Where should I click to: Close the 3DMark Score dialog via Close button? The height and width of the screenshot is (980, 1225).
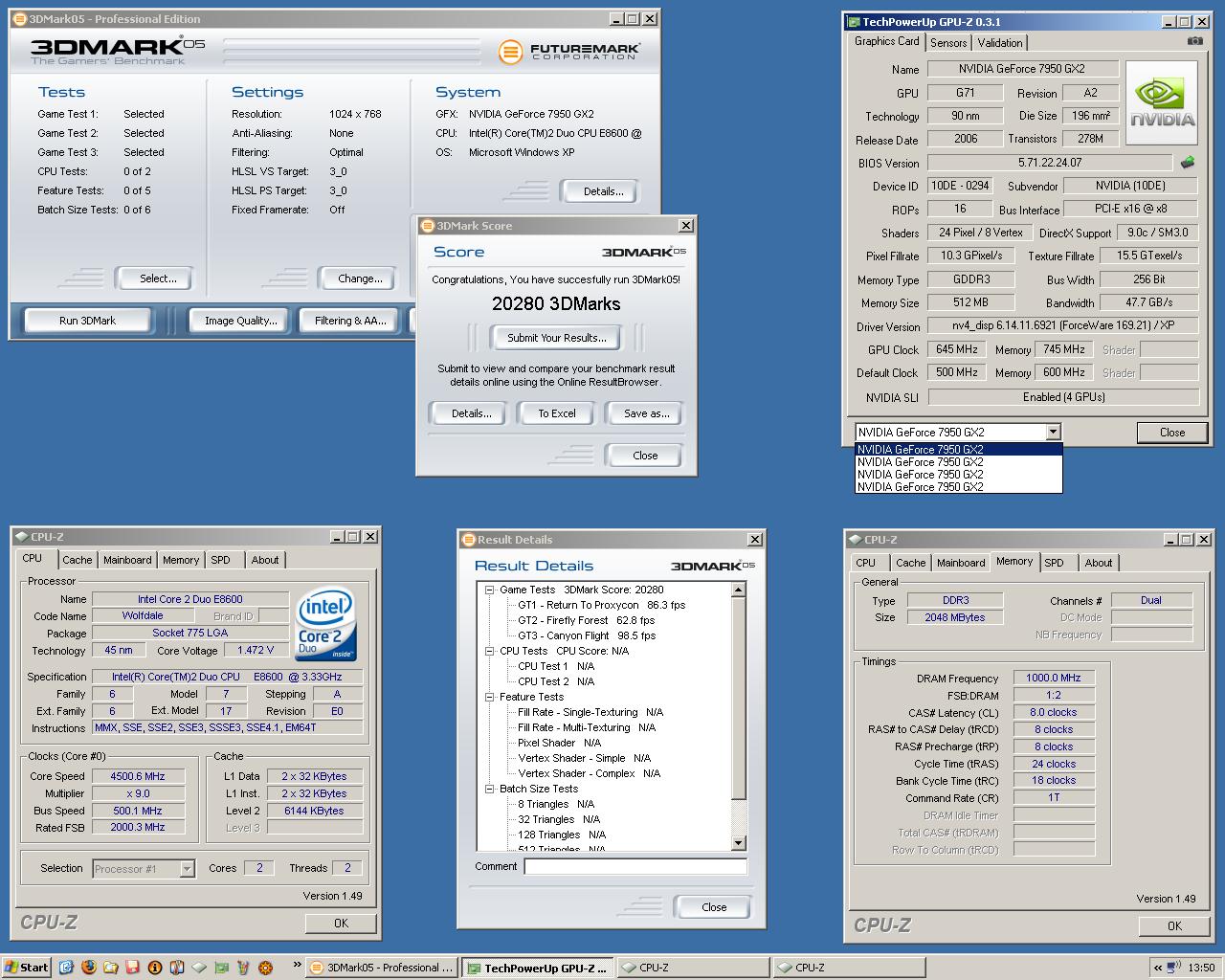click(645, 456)
